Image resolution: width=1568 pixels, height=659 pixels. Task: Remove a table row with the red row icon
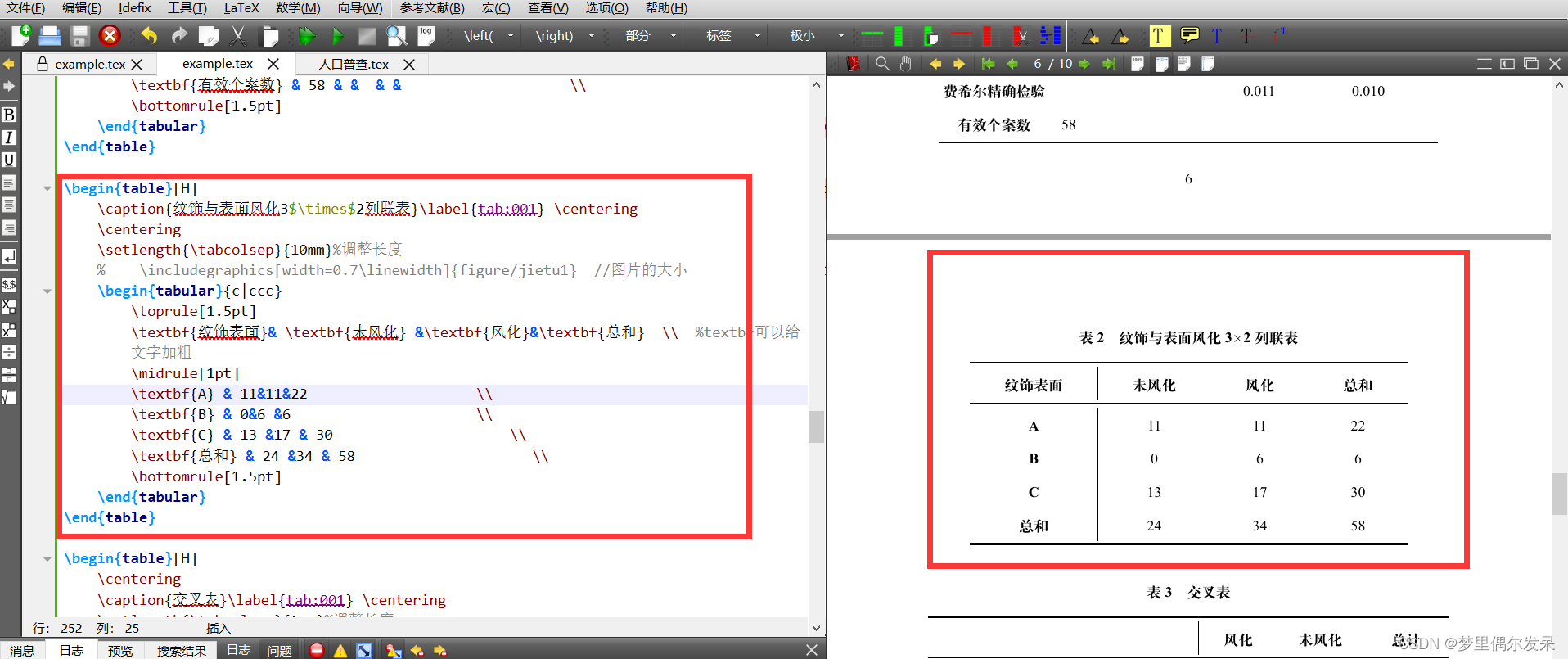click(x=961, y=36)
